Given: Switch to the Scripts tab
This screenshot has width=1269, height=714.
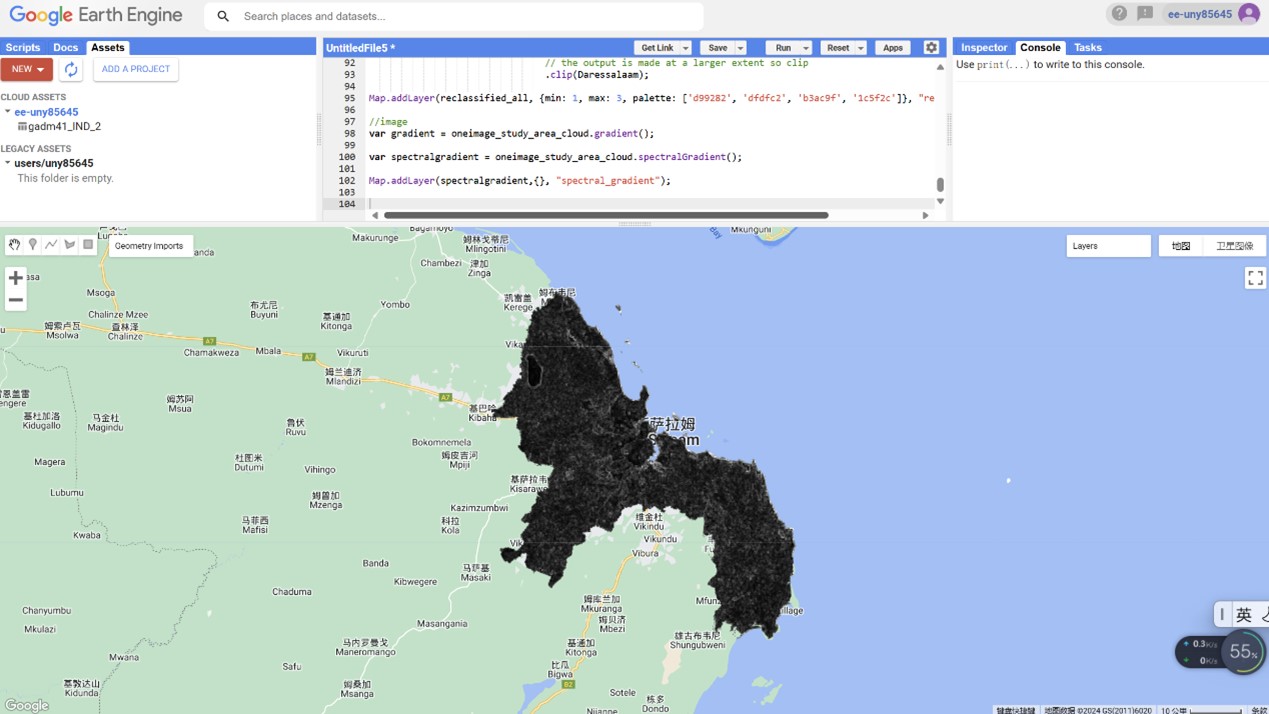Looking at the screenshot, I should click(22, 47).
